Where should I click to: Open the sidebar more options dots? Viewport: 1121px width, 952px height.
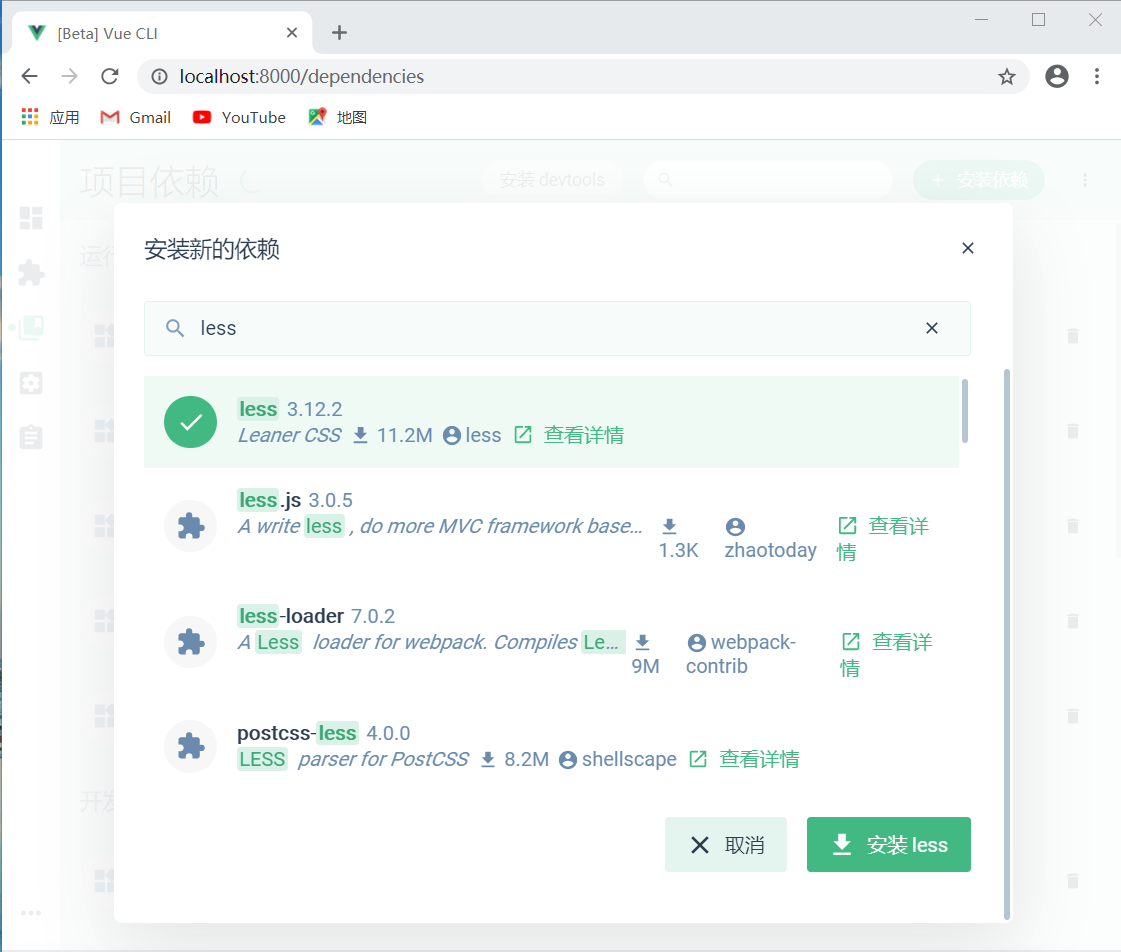pyautogui.click(x=31, y=913)
